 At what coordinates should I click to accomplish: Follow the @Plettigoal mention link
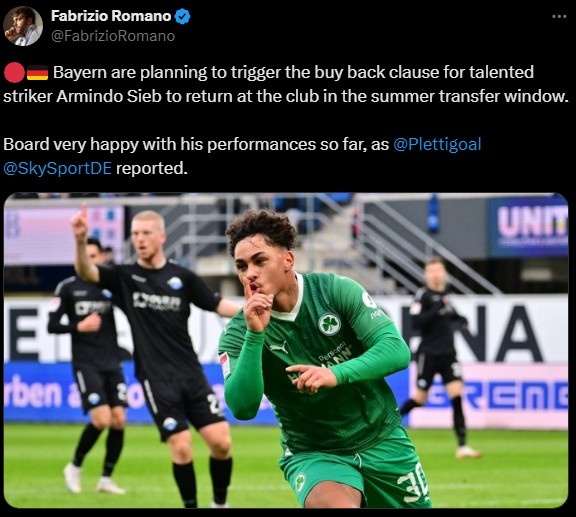pos(437,144)
